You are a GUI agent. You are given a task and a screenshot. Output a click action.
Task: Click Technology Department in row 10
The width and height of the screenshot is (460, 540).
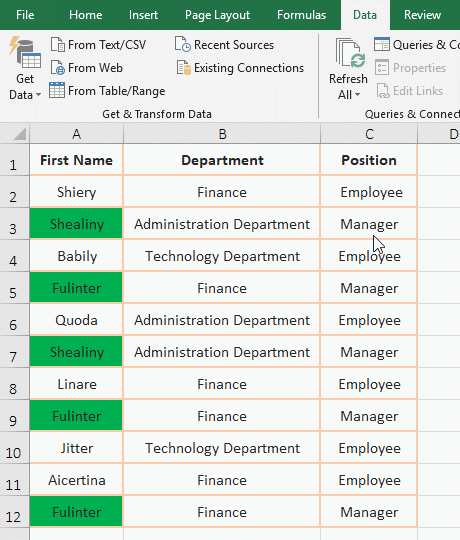point(222,448)
